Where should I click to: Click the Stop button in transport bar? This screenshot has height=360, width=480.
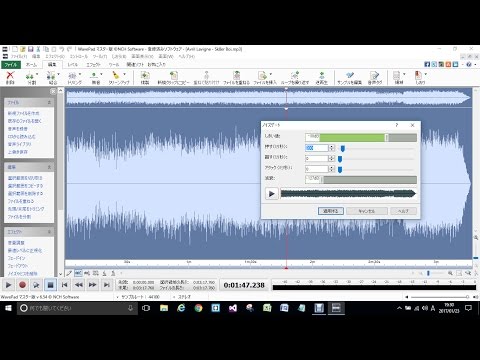(50, 285)
